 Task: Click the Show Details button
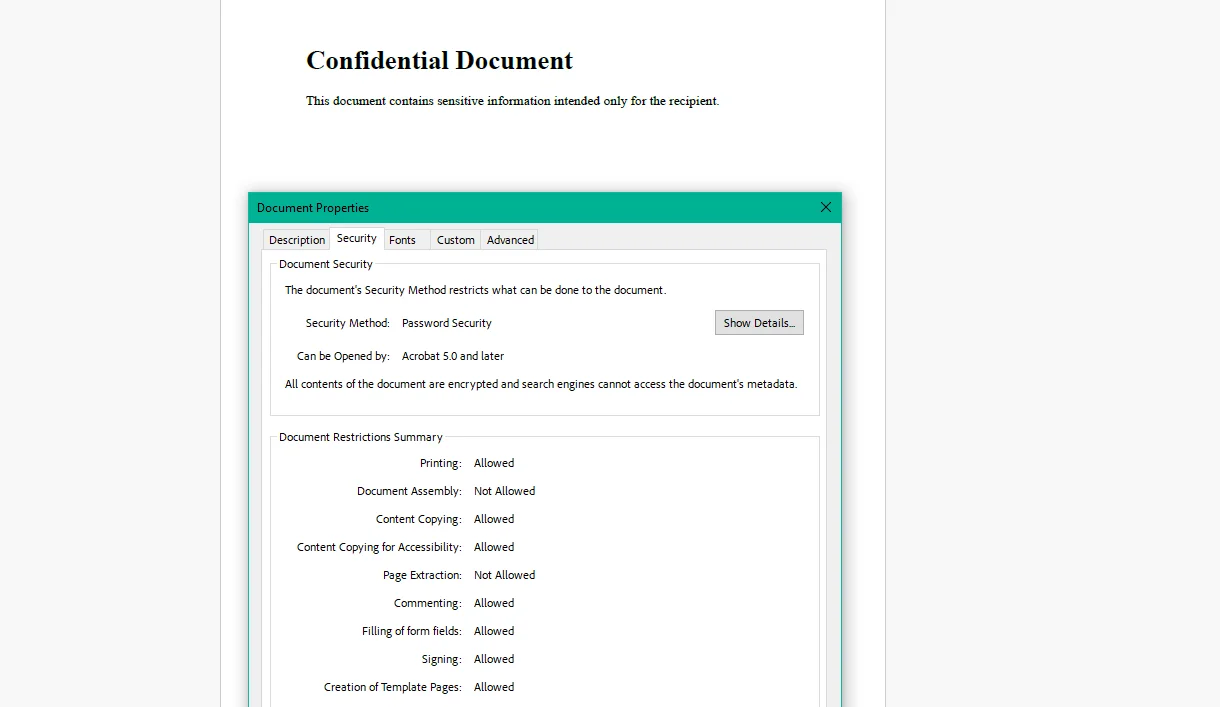[x=759, y=322]
